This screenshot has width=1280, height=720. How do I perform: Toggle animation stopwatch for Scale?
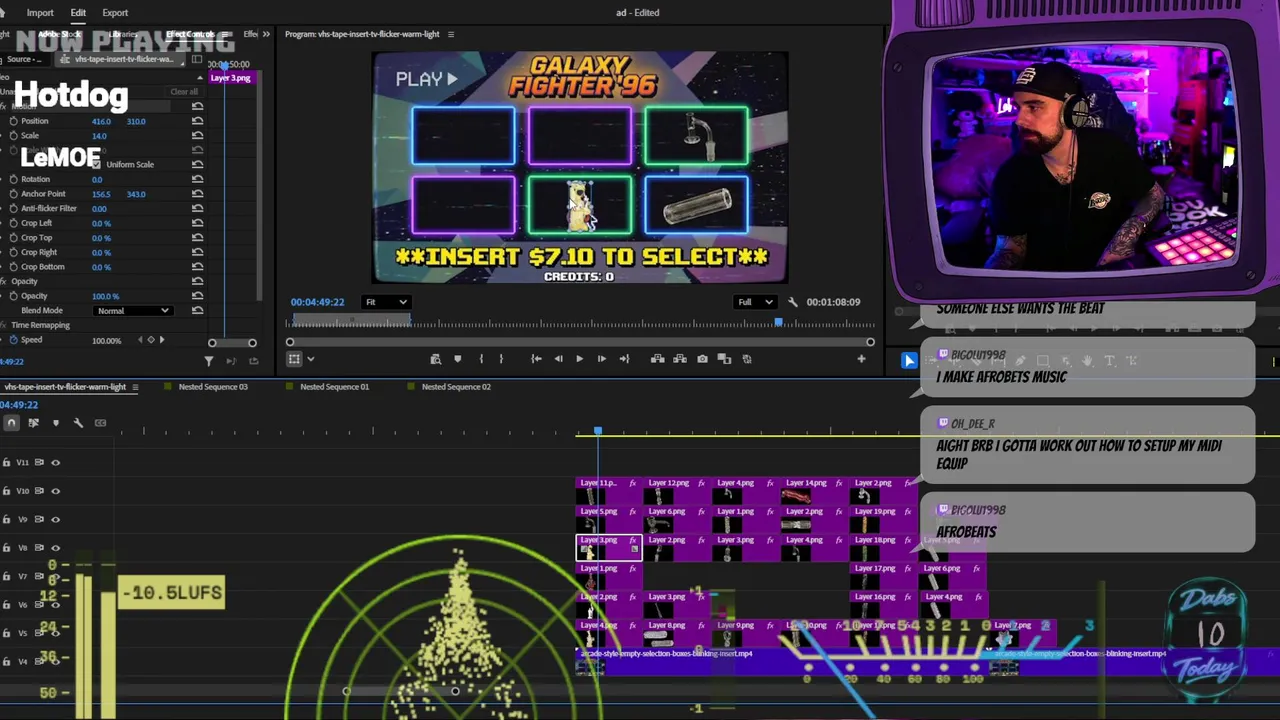[x=13, y=136]
